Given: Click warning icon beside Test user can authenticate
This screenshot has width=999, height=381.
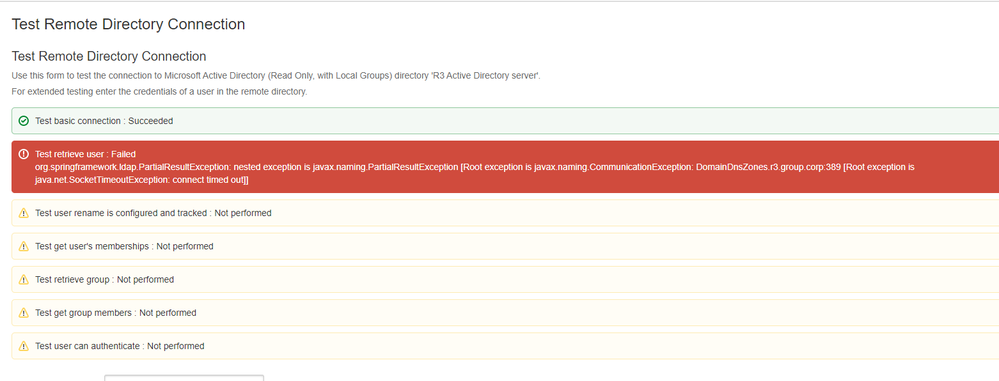Looking at the screenshot, I should click(x=24, y=346).
